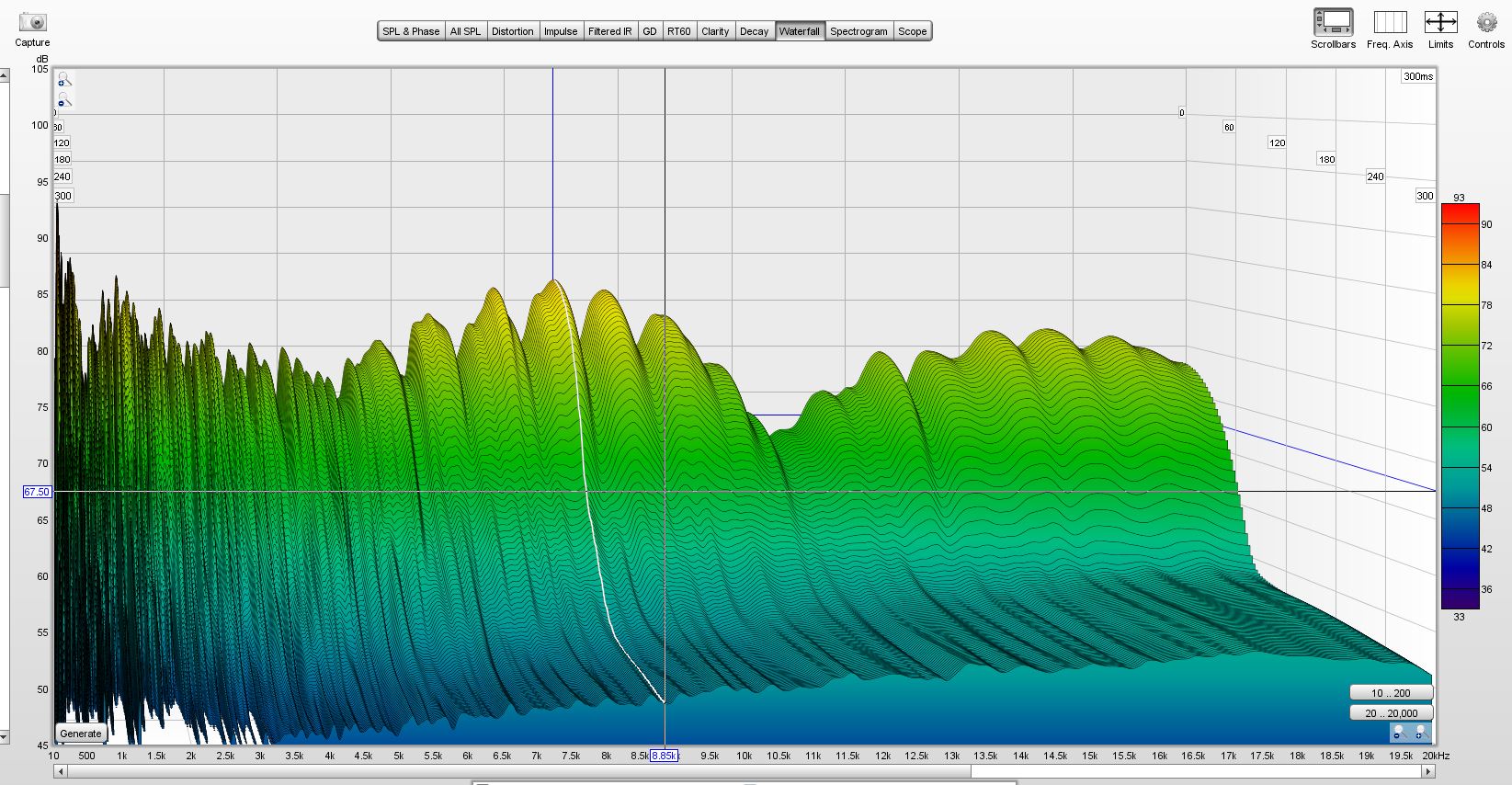Set range with the 20 .. 20,000 button
Image resolution: width=1512 pixels, height=785 pixels.
point(1391,713)
